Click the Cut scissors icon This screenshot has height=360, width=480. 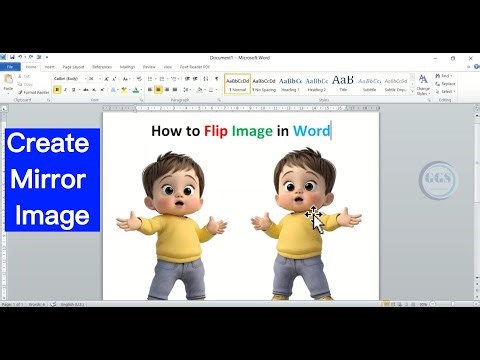(20, 77)
